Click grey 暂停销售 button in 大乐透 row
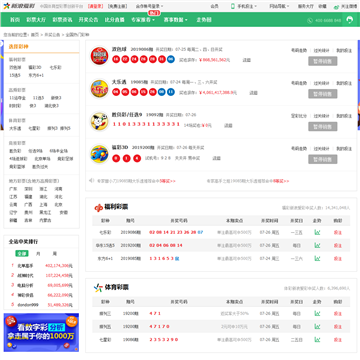 pyautogui.click(x=323, y=94)
